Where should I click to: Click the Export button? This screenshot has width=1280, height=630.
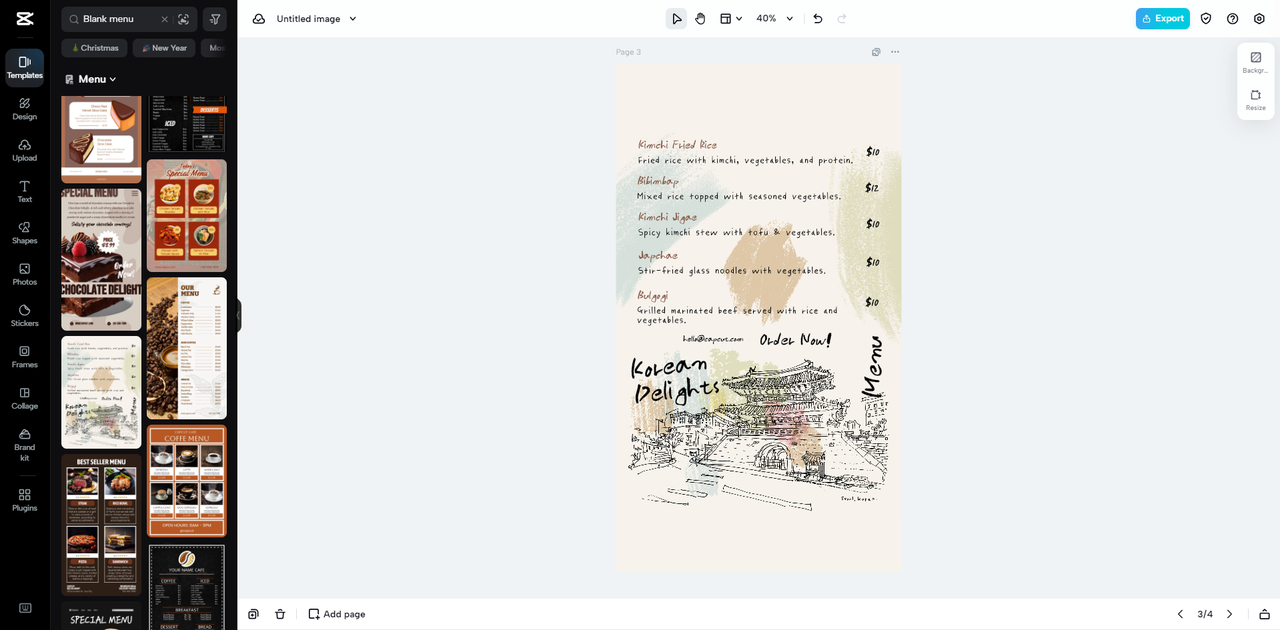(1163, 19)
